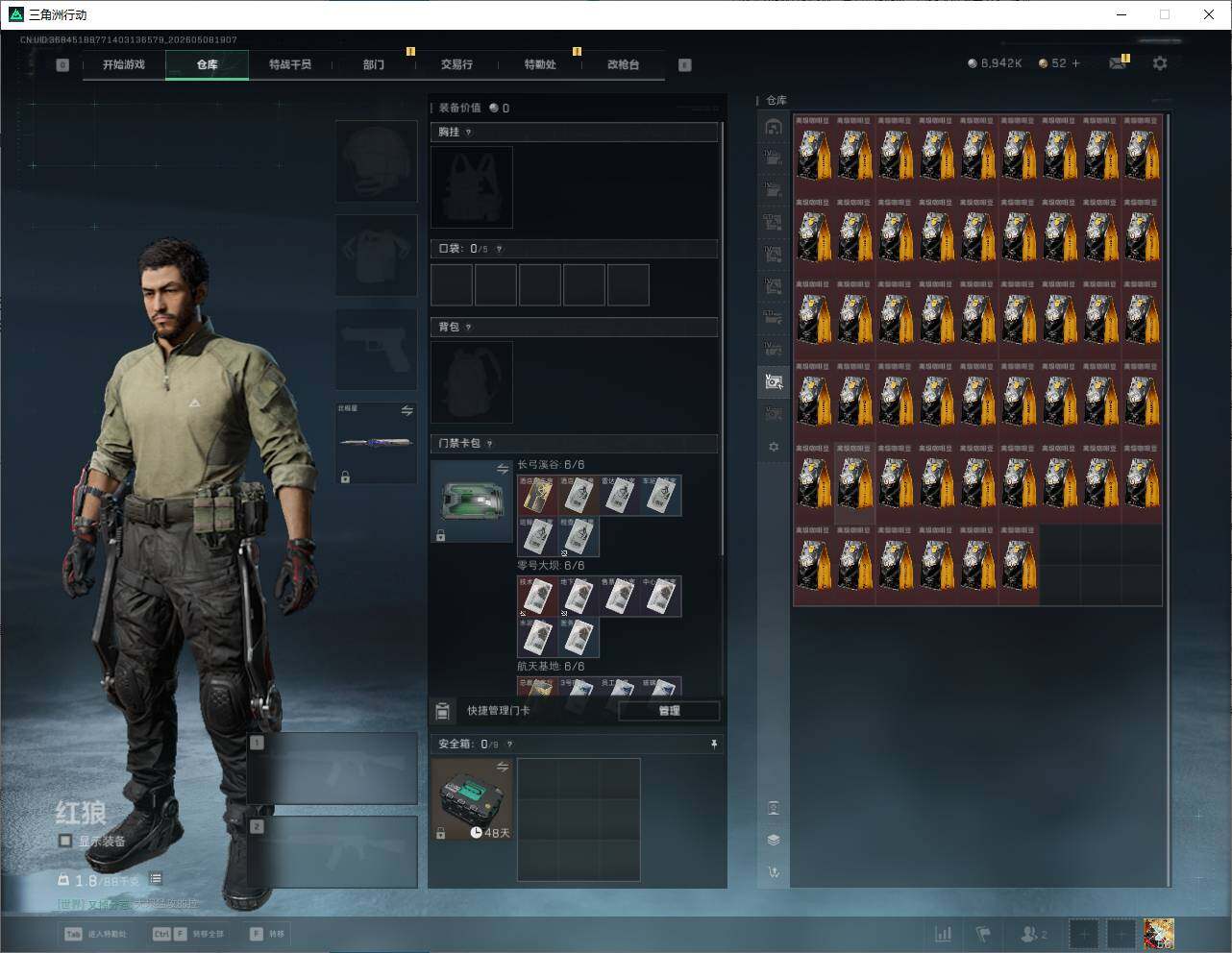Pin the 安全箱 section
The width and height of the screenshot is (1232, 953).
point(713,745)
